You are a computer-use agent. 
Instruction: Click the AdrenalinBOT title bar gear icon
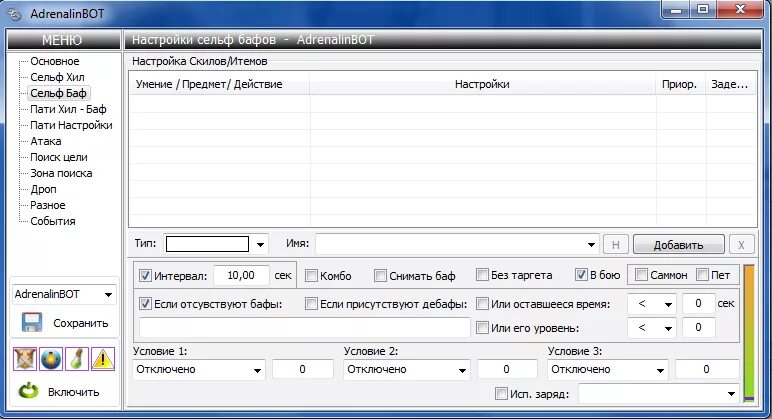click(x=15, y=14)
